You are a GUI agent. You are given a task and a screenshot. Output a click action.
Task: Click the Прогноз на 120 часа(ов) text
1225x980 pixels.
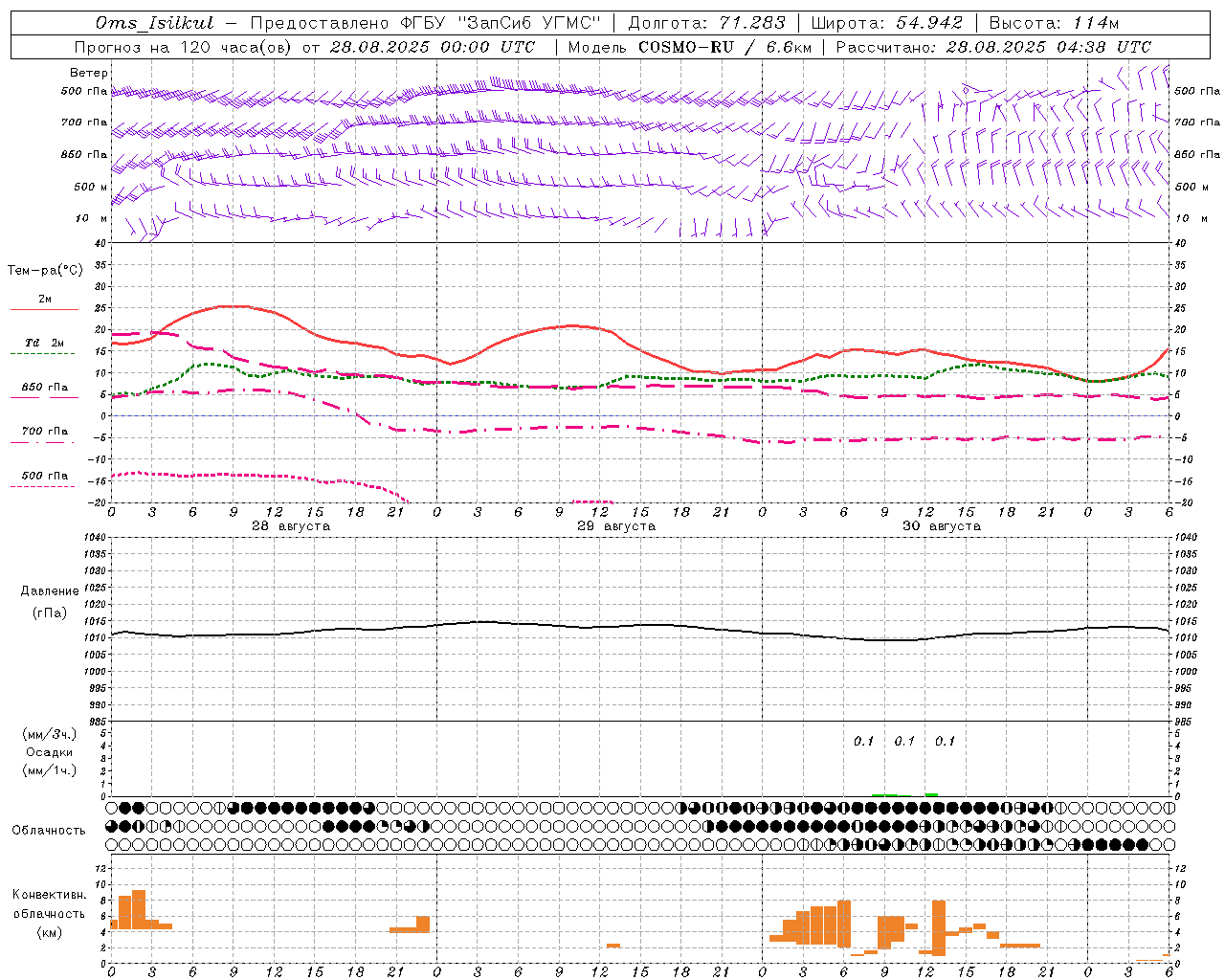[184, 47]
